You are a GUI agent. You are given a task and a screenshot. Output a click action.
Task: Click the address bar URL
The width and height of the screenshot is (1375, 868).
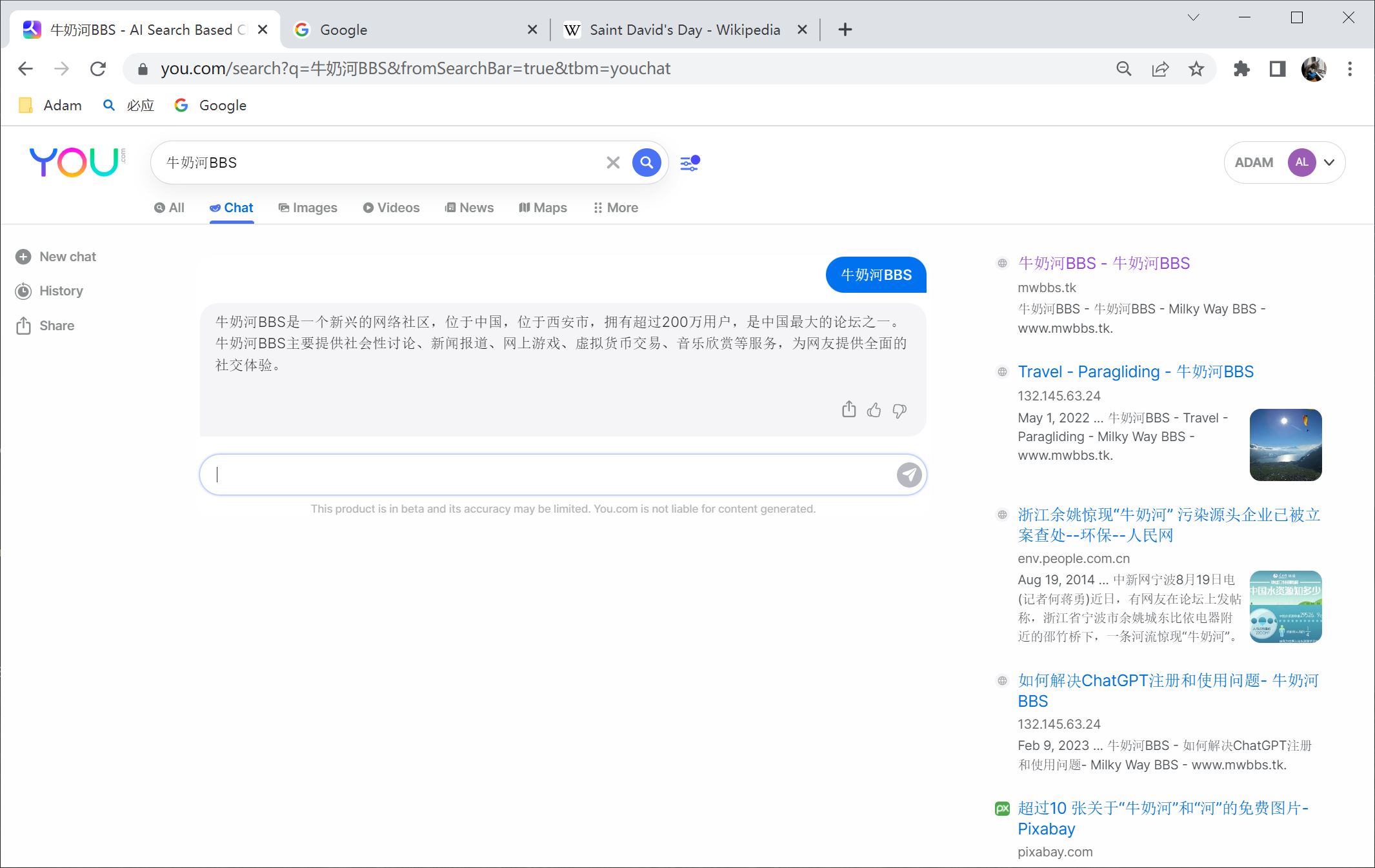click(x=416, y=68)
